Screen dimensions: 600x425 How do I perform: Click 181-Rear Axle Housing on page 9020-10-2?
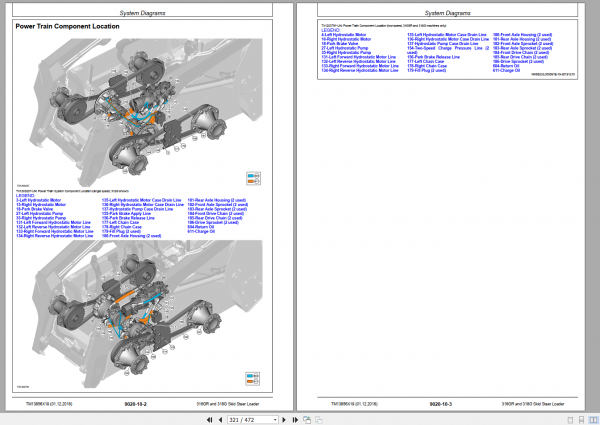point(217,200)
